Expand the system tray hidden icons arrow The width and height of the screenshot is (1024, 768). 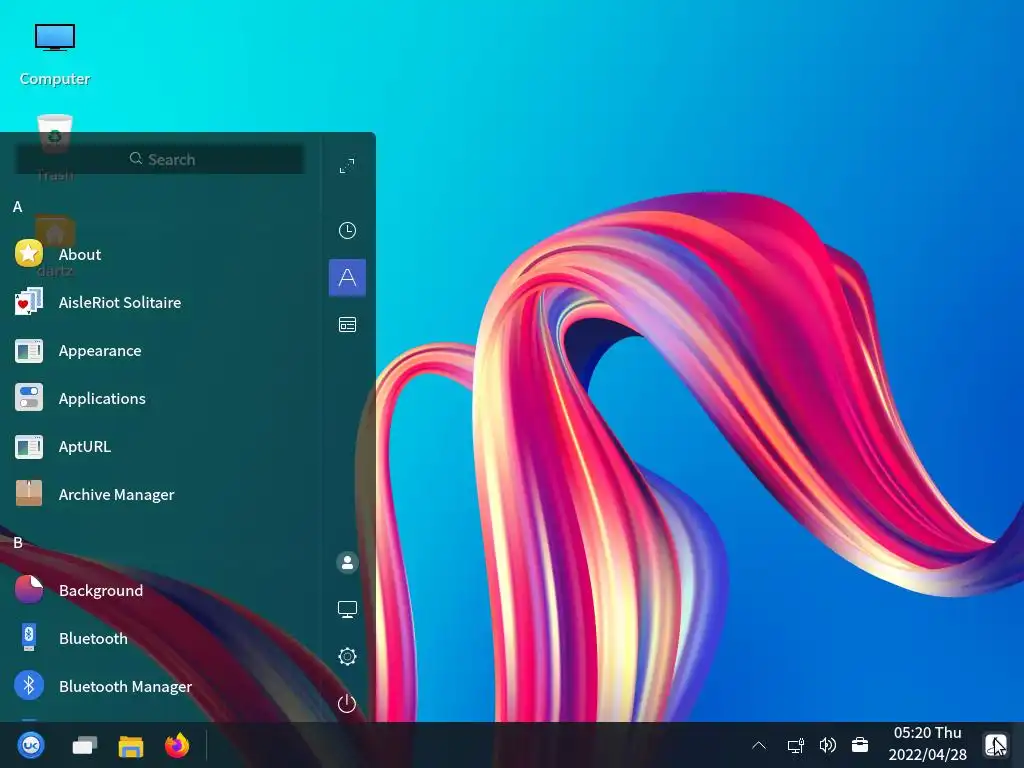click(759, 745)
